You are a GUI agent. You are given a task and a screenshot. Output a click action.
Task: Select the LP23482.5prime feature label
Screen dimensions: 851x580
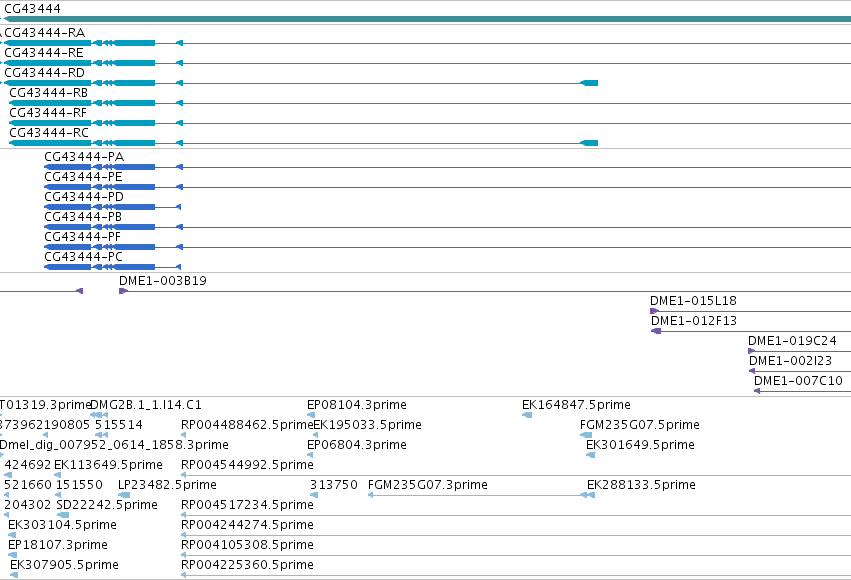point(167,486)
